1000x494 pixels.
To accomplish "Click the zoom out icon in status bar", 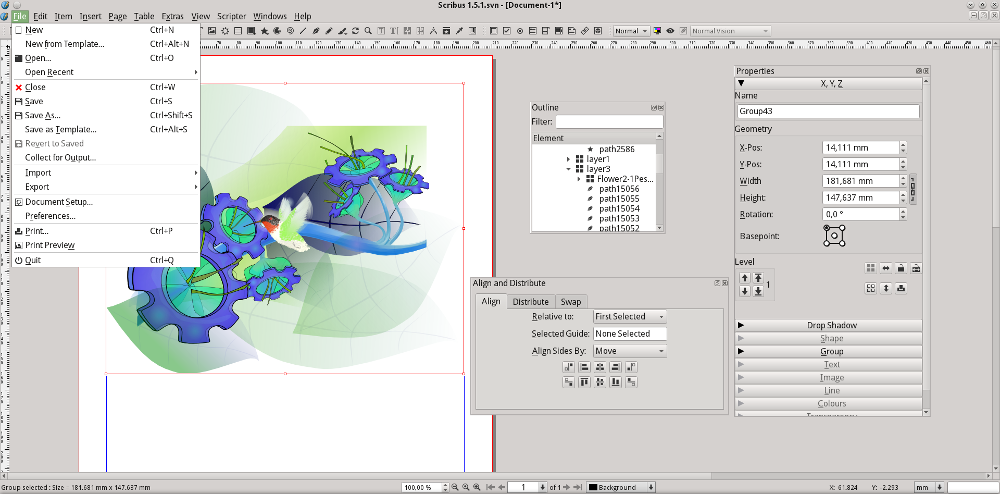I will pyautogui.click(x=455, y=487).
